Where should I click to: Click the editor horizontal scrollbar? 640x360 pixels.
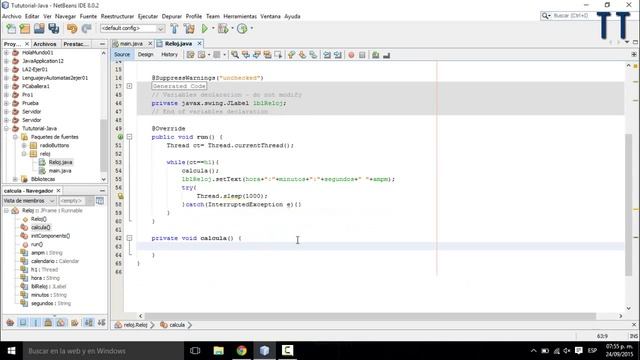(x=371, y=316)
